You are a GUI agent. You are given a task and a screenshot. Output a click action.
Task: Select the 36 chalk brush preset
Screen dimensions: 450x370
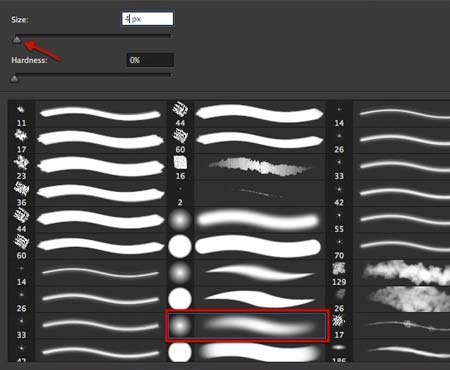tap(87, 193)
